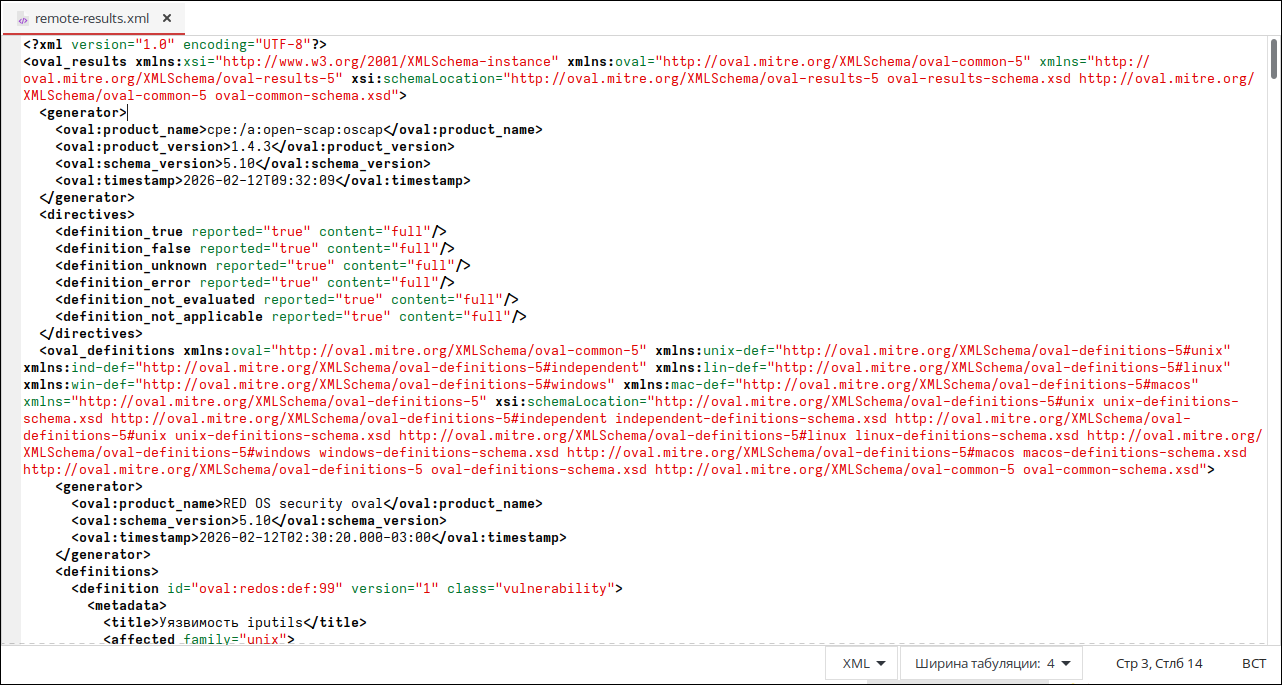Click the definition_unknown tag
The height and width of the screenshot is (685, 1282).
coord(131,265)
